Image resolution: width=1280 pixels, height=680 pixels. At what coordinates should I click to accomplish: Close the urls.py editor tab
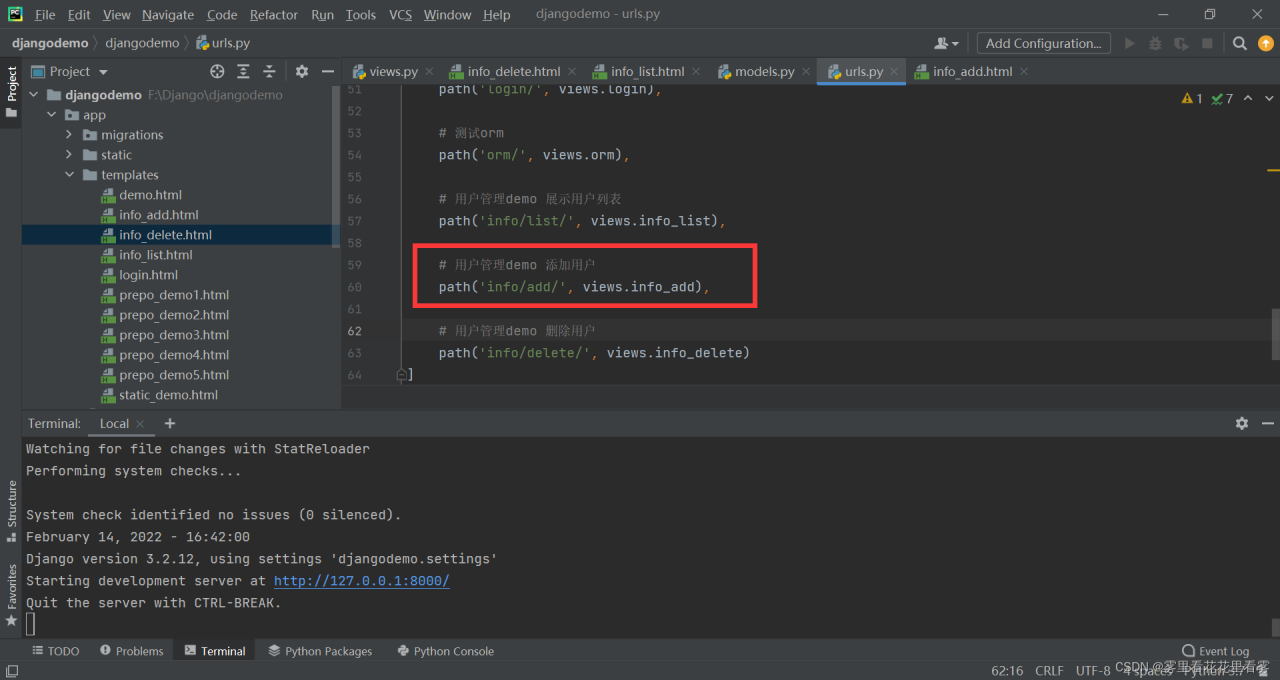point(894,72)
